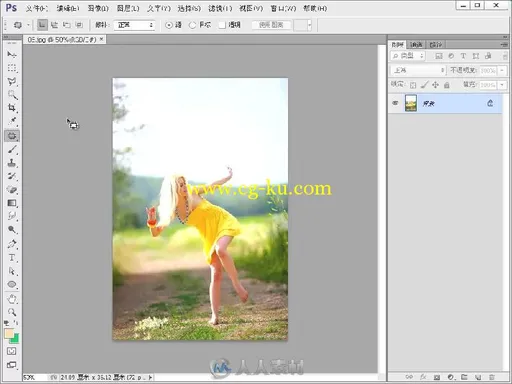Select the Ellipse shape tool
The width and height of the screenshot is (512, 384).
12,284
